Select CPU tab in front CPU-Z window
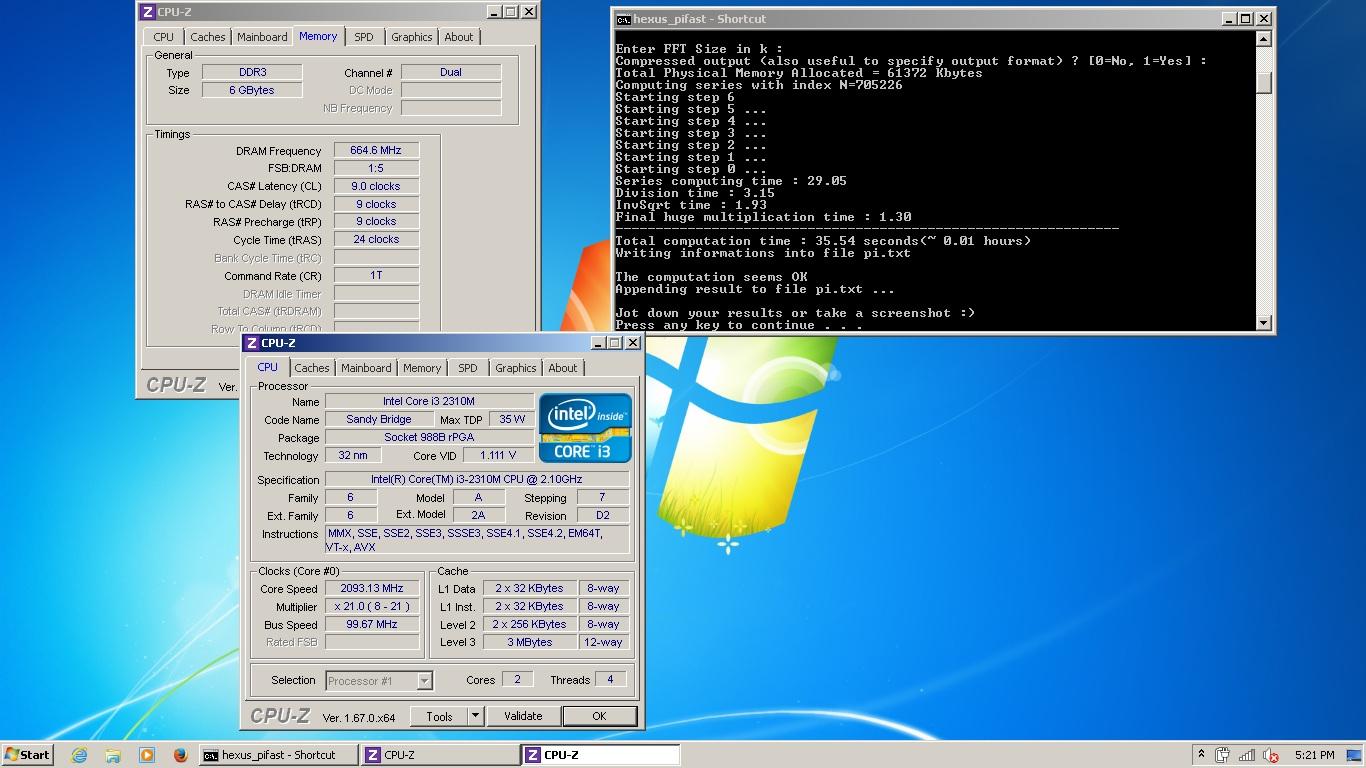Screen dimensions: 1366x768 point(267,367)
